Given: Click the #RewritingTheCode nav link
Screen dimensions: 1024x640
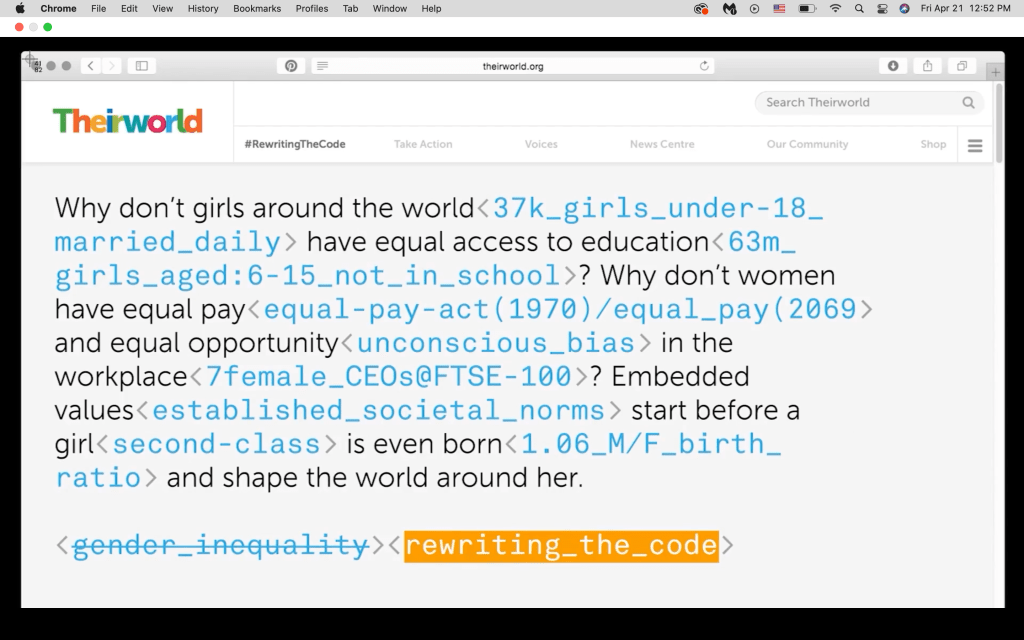Looking at the screenshot, I should coord(295,144).
